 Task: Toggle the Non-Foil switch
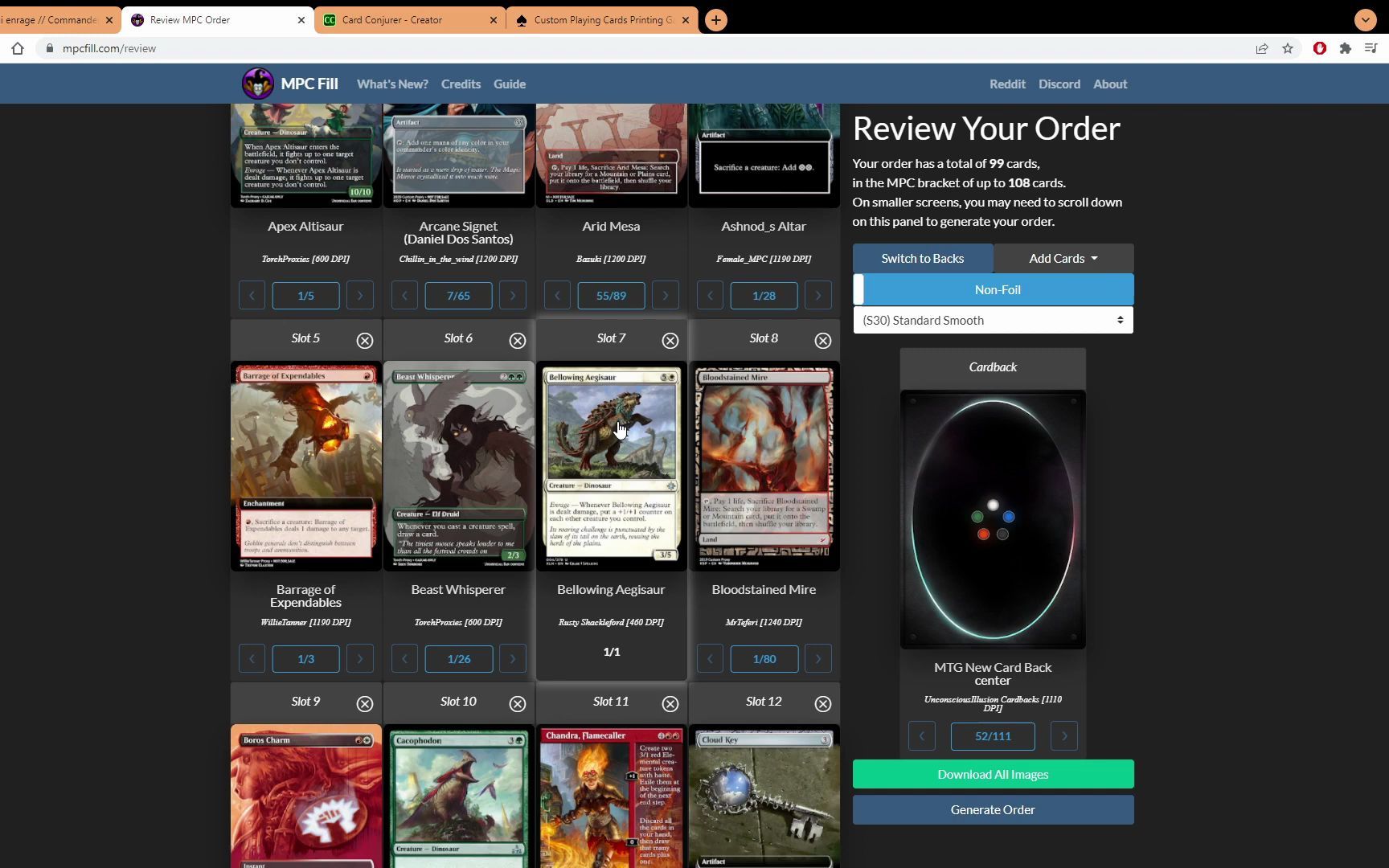pos(994,289)
